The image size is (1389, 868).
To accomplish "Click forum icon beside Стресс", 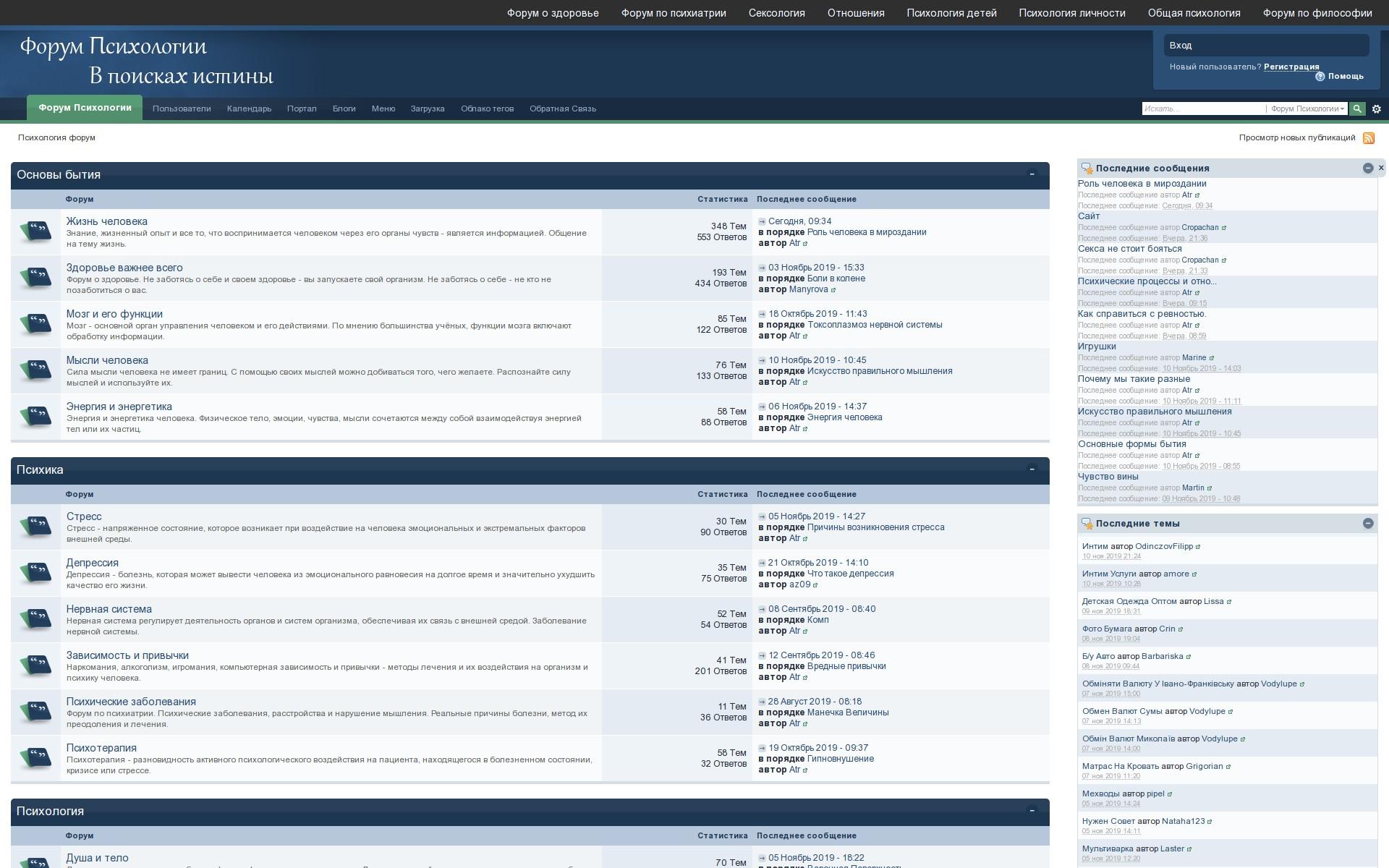I will click(36, 527).
